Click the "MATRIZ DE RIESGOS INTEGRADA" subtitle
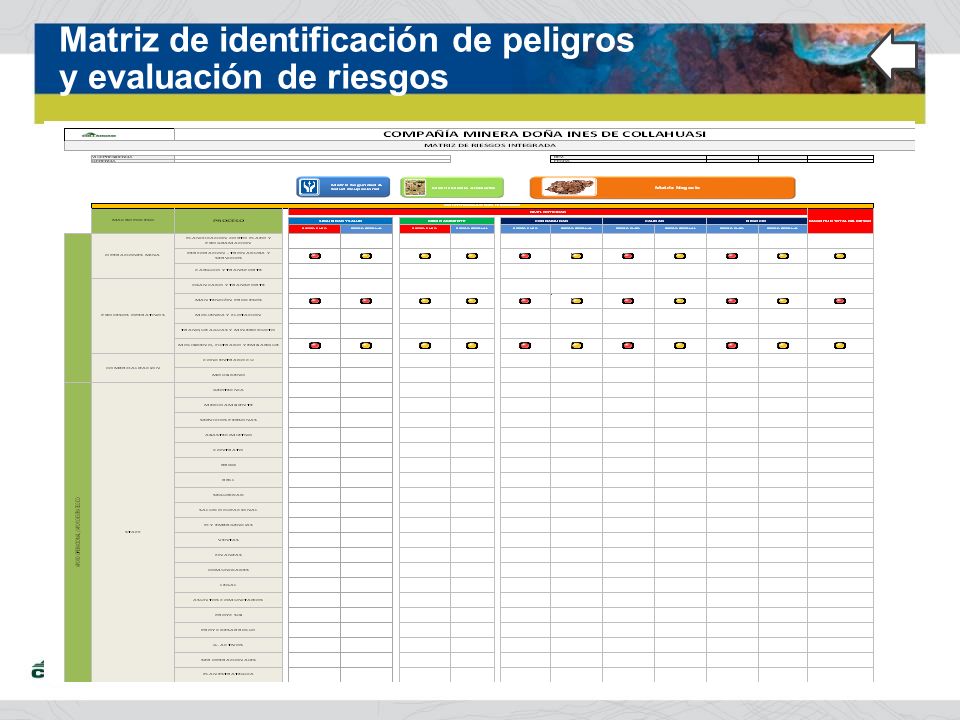The image size is (960, 720). click(490, 146)
